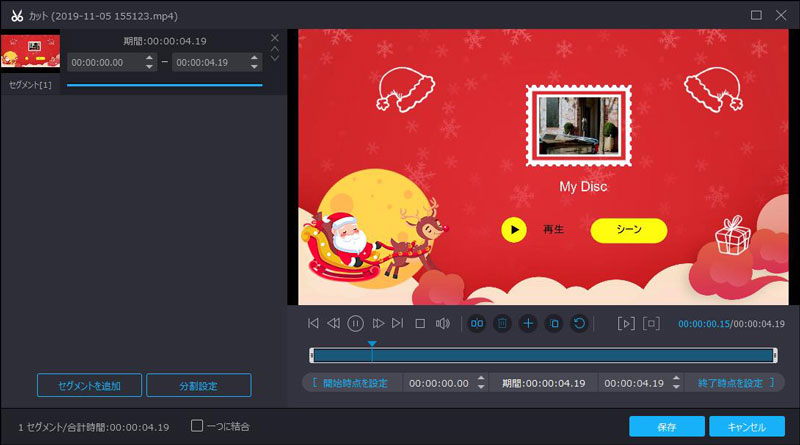Click the copy segment icon
800x445 pixels.
click(553, 323)
